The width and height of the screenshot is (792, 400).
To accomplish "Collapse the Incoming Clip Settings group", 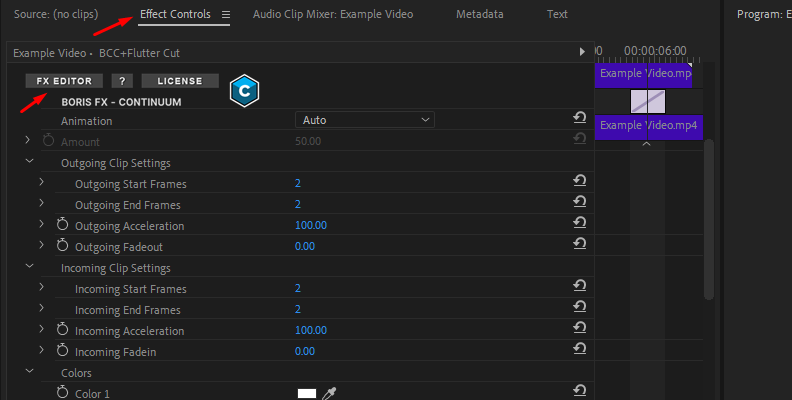I will point(29,267).
